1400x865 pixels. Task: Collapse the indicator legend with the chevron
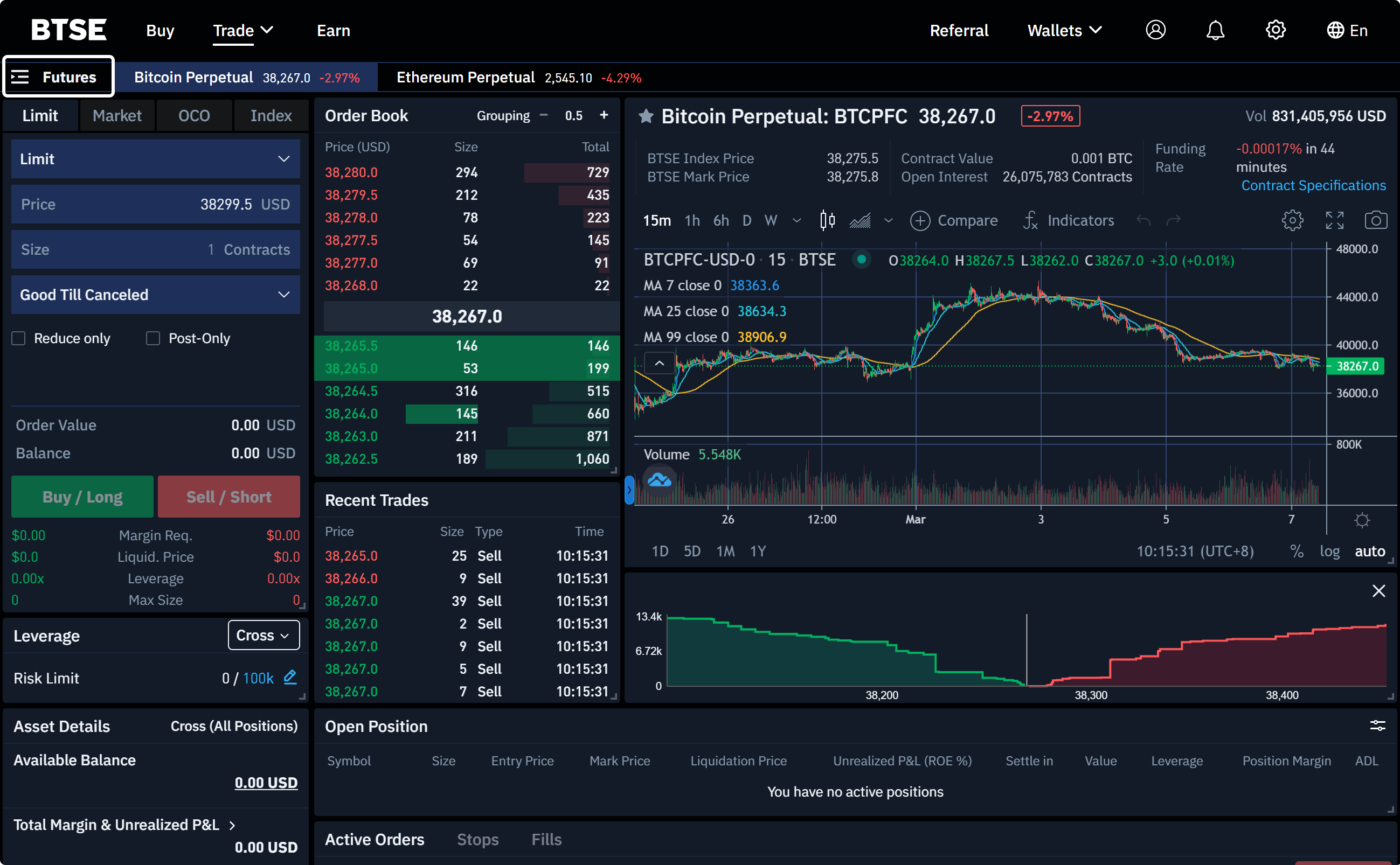659,362
